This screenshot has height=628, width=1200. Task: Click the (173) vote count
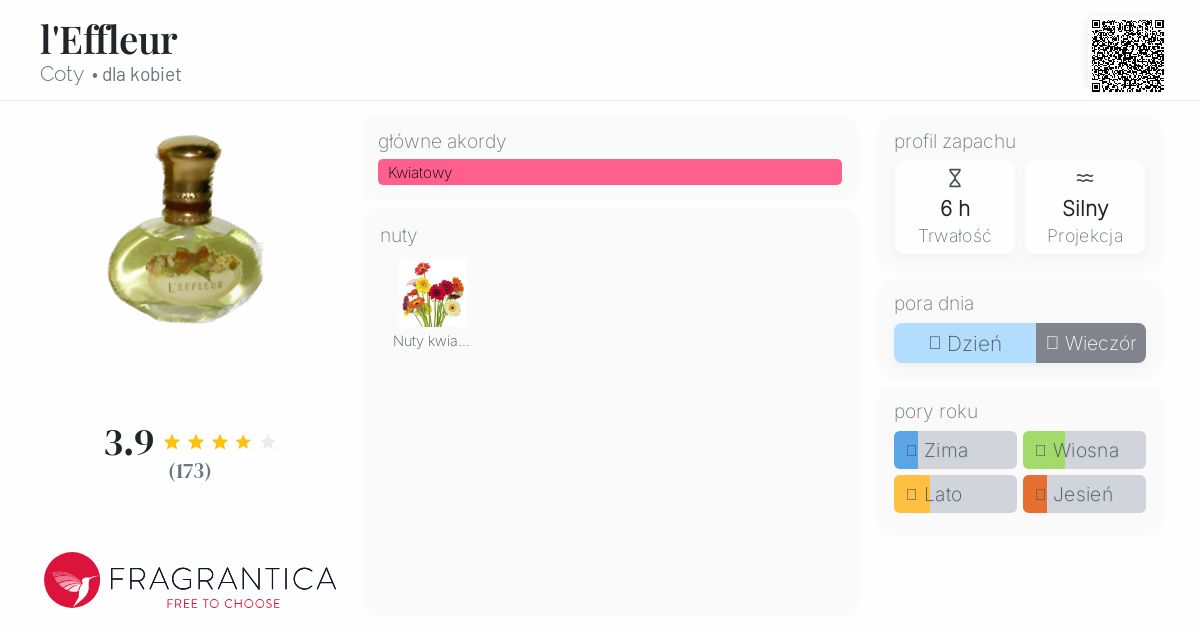[190, 471]
